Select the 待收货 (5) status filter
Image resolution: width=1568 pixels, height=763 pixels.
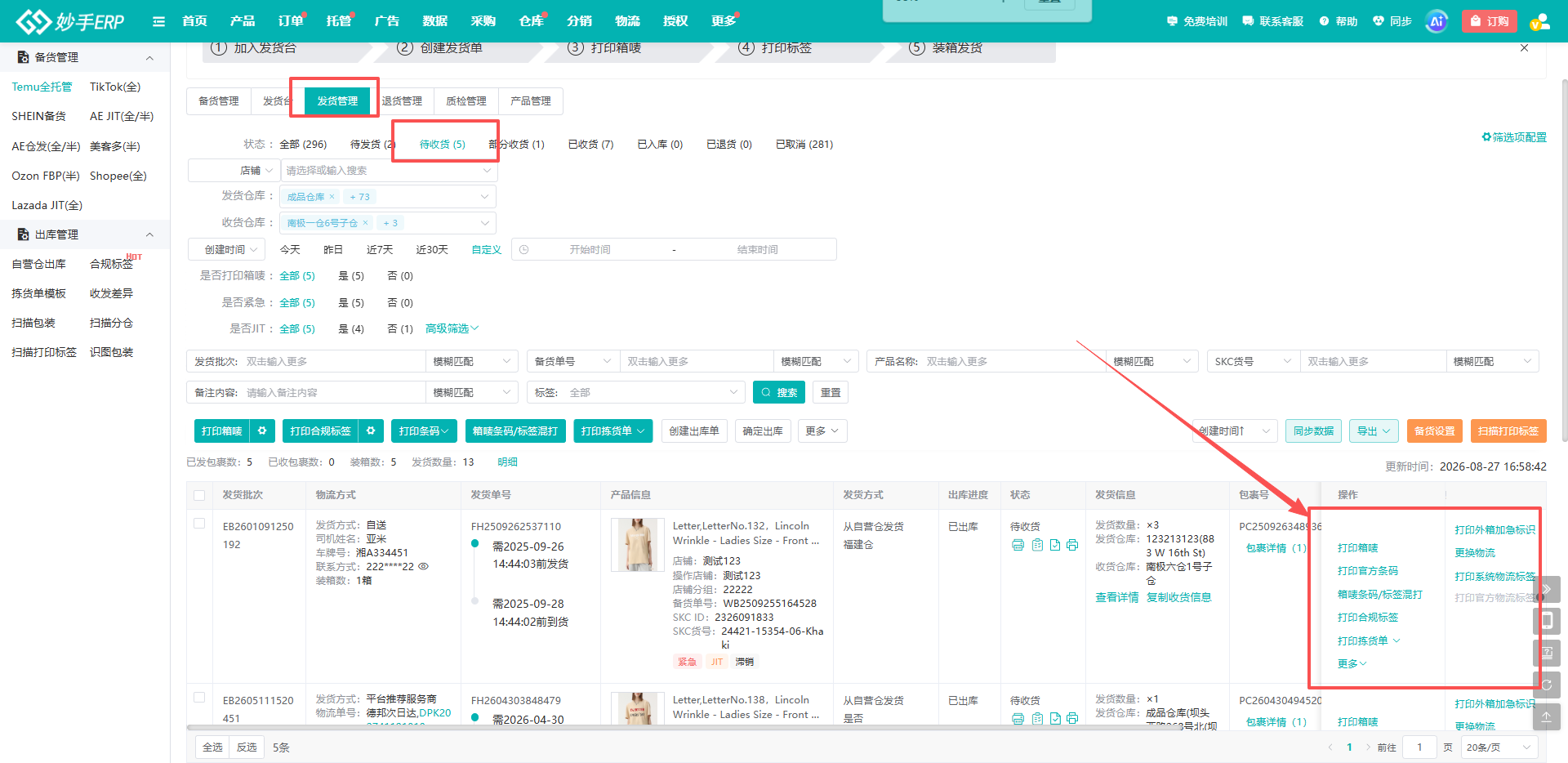coord(443,144)
